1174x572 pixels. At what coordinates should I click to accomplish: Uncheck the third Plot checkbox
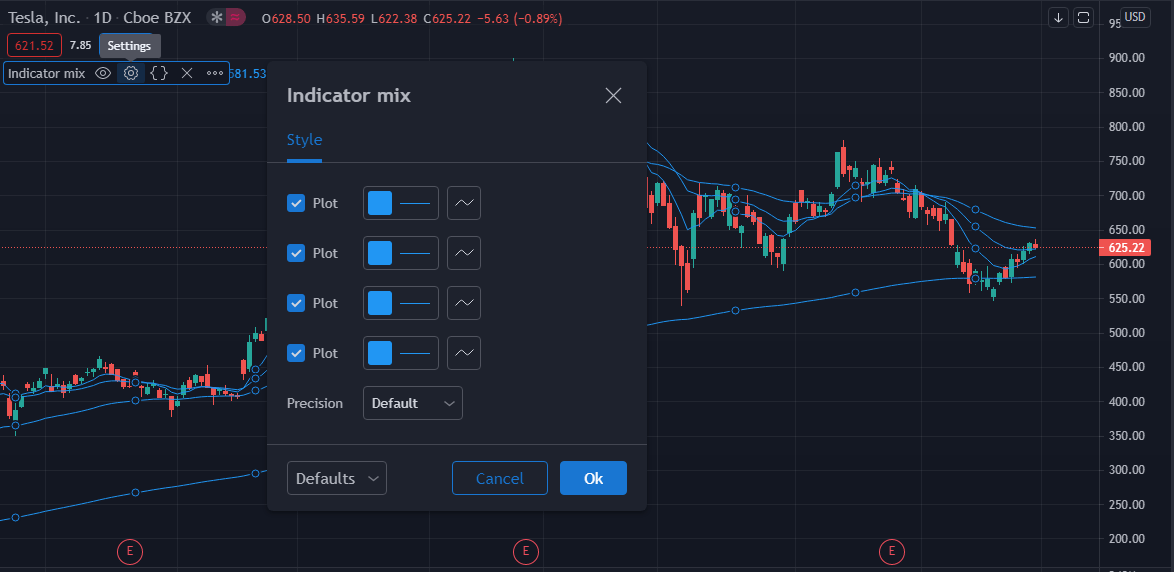pos(296,303)
